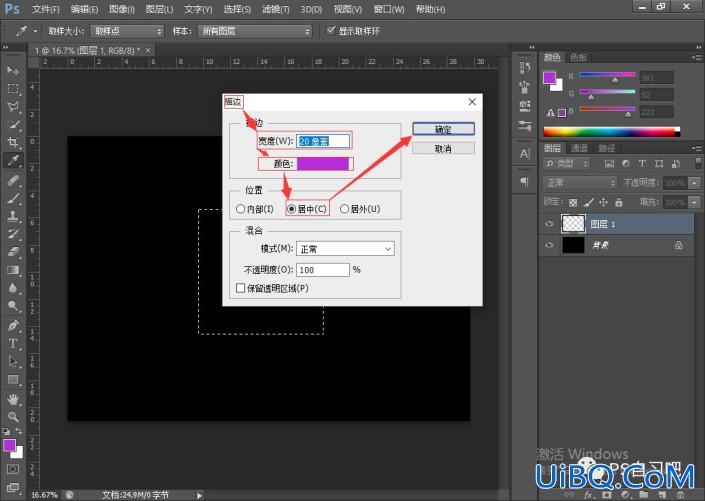This screenshot has height=501, width=705.
Task: Select the Clone Stamp tool
Action: pos(13,216)
